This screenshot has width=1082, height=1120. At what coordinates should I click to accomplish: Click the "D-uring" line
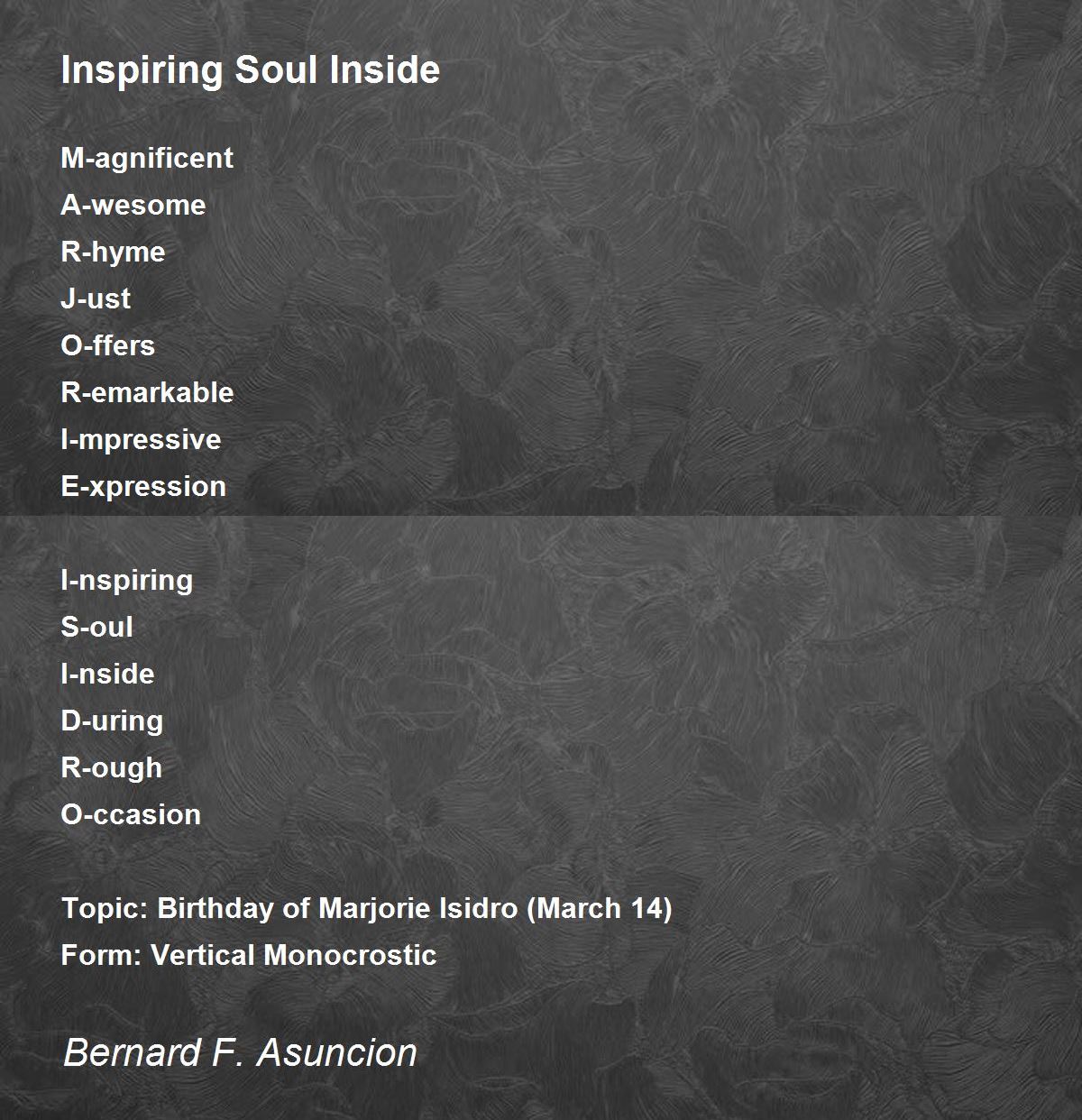tap(112, 721)
